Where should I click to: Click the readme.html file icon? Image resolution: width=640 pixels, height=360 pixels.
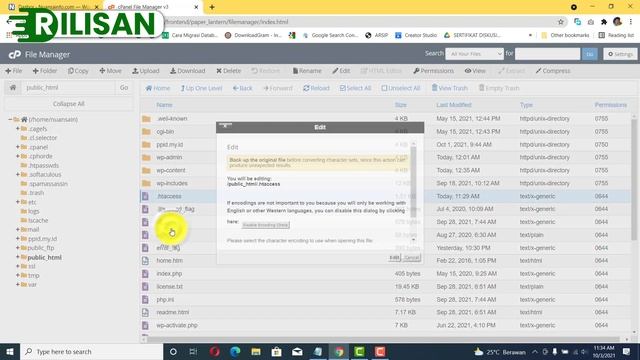click(145, 312)
